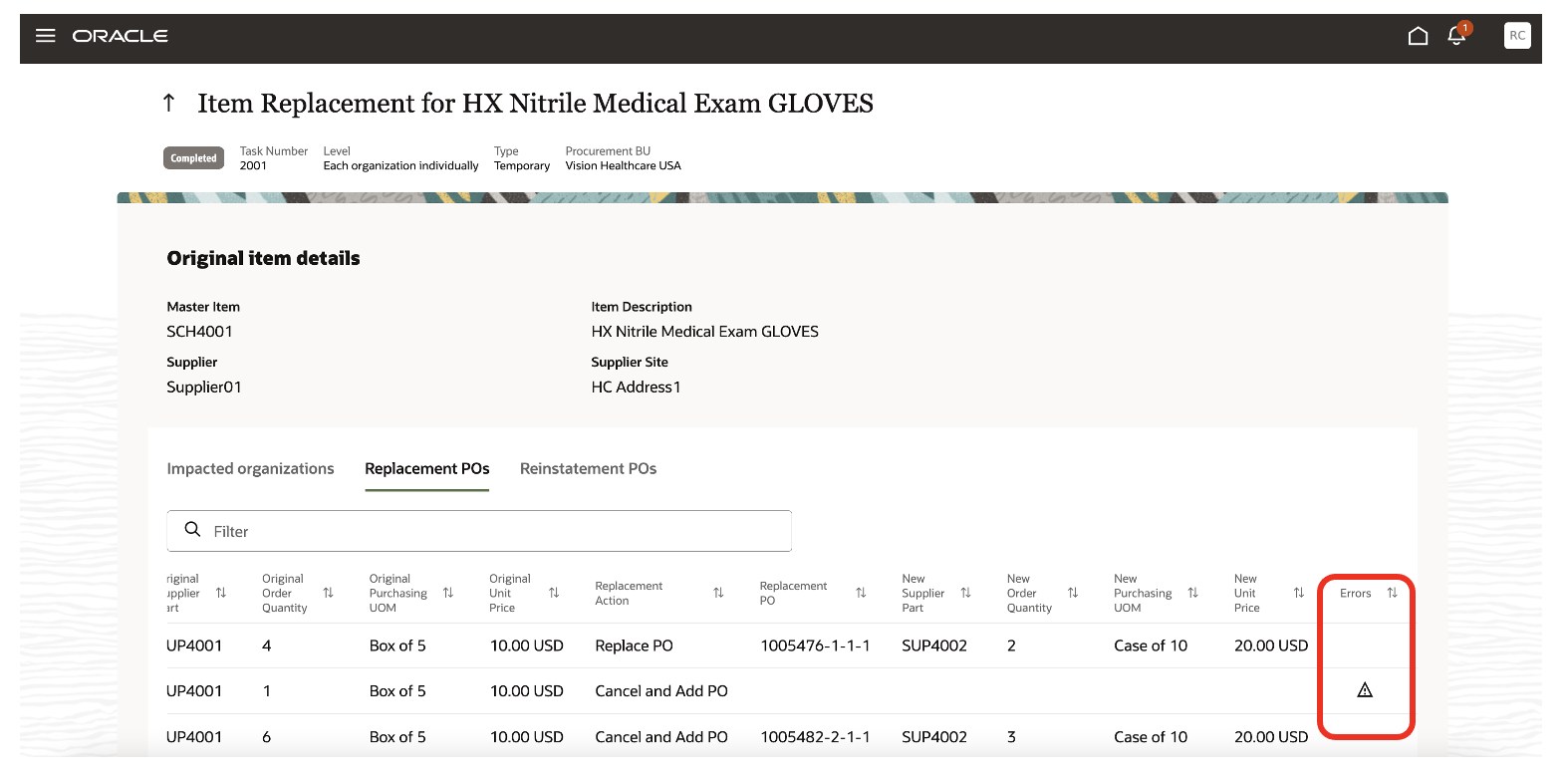The image size is (1568, 775).
Task: Sort by New Order Quantity column
Action: (x=1073, y=593)
